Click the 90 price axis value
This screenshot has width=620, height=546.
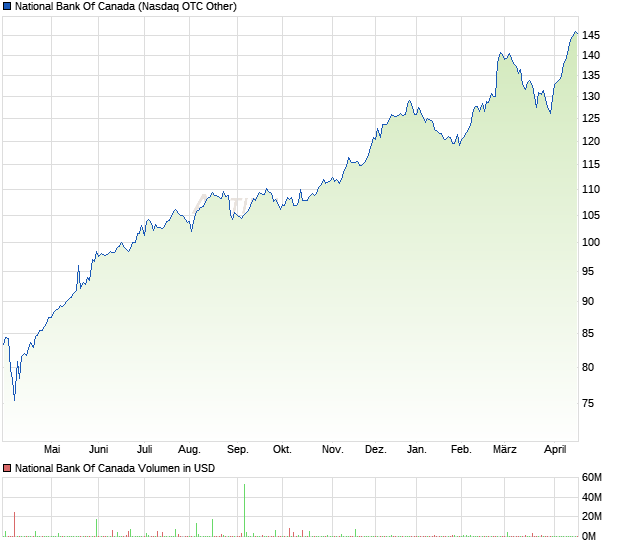tap(588, 301)
